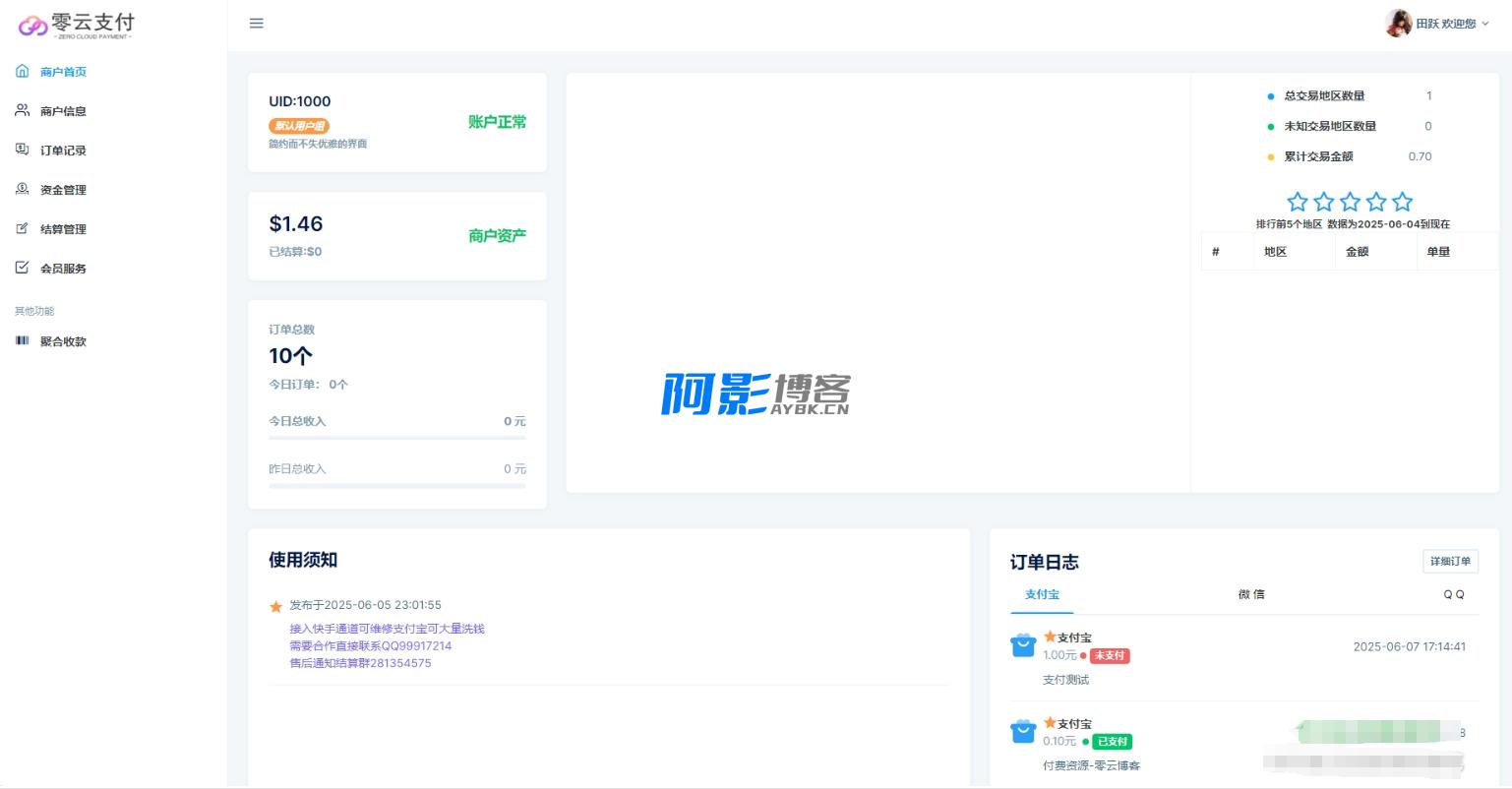Click the user avatar picture
The height and width of the screenshot is (789, 1512).
click(1398, 24)
